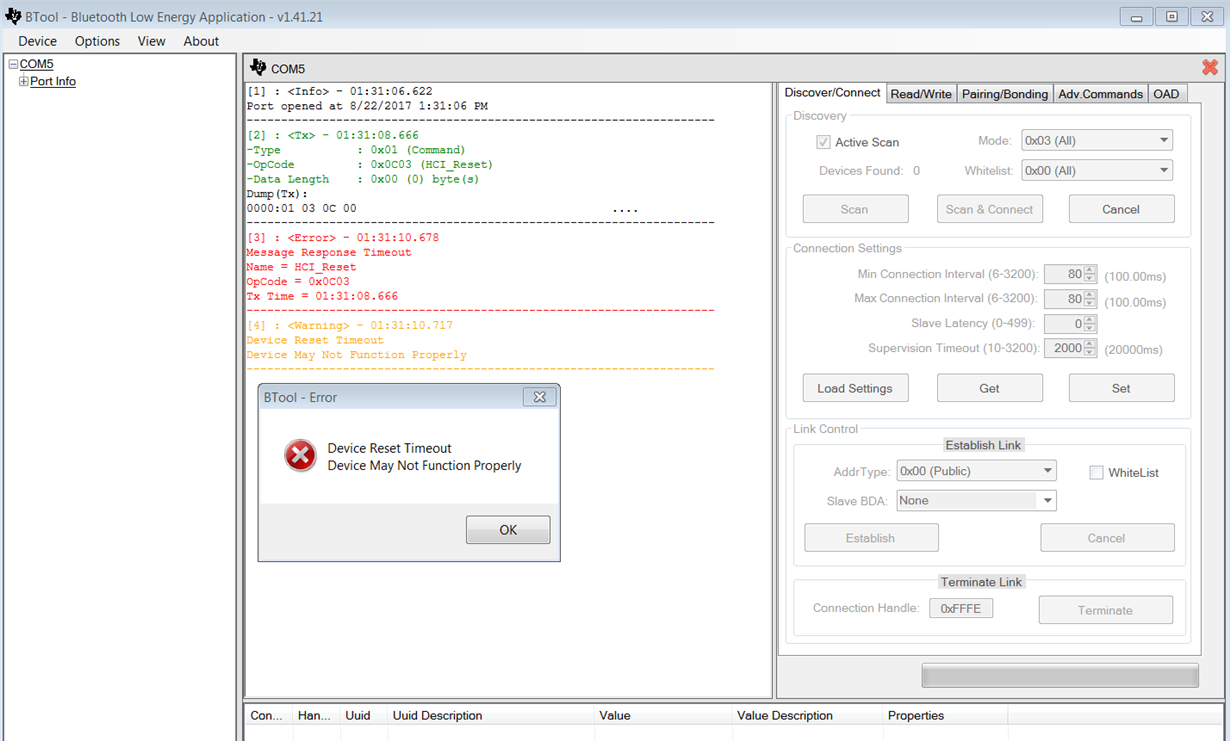Open the Mode dropdown 0x03 (All)
This screenshot has width=1230, height=741.
click(1097, 141)
